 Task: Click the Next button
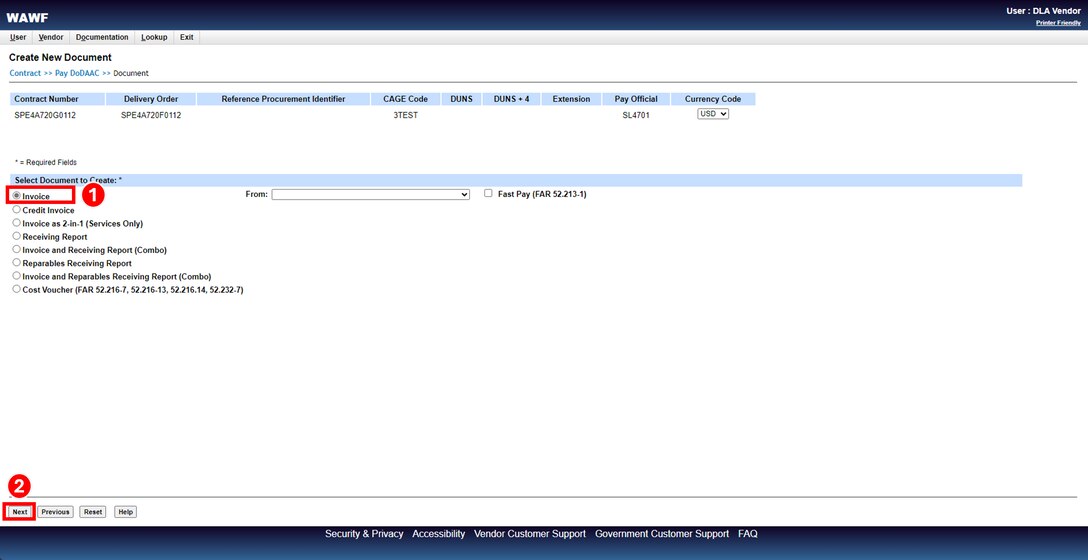pyautogui.click(x=20, y=511)
